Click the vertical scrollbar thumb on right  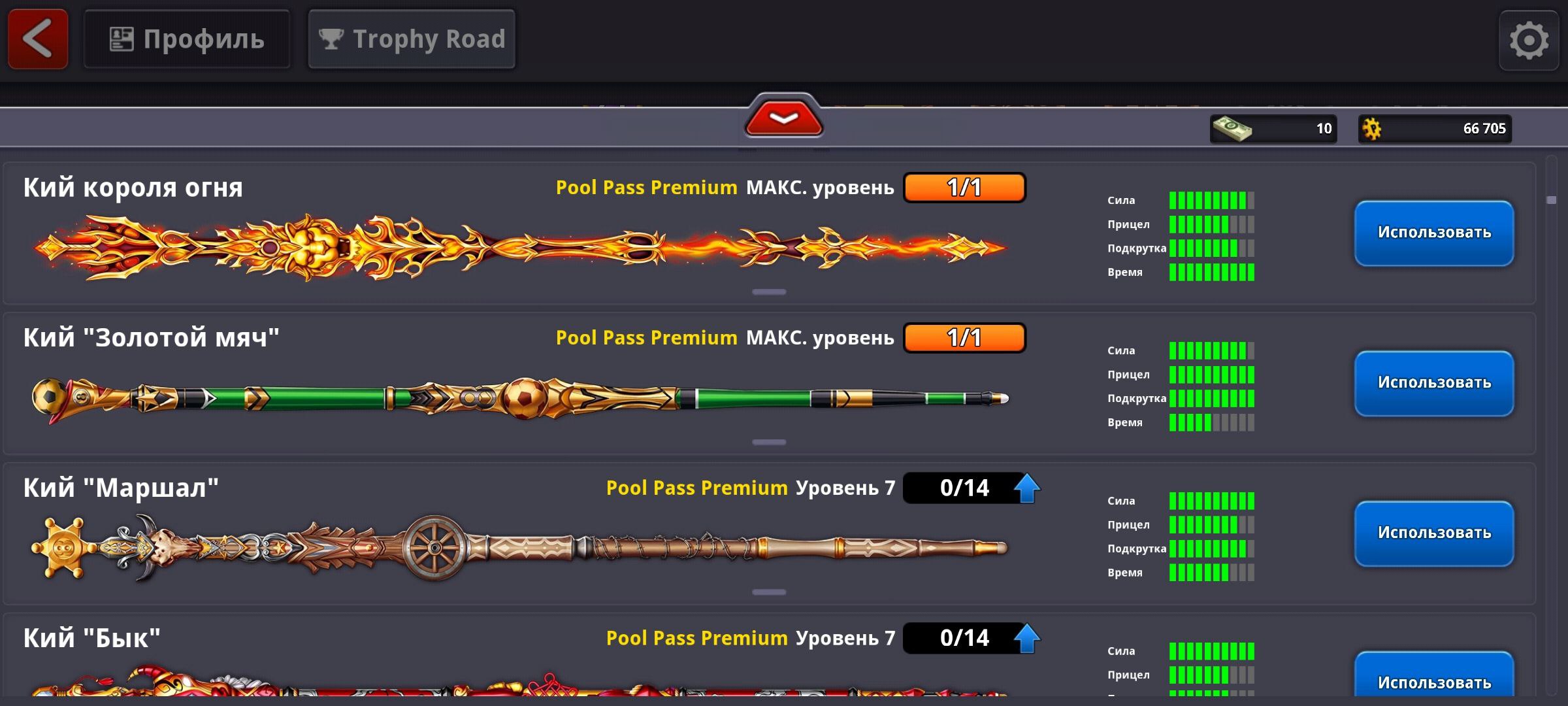pyautogui.click(x=1552, y=200)
